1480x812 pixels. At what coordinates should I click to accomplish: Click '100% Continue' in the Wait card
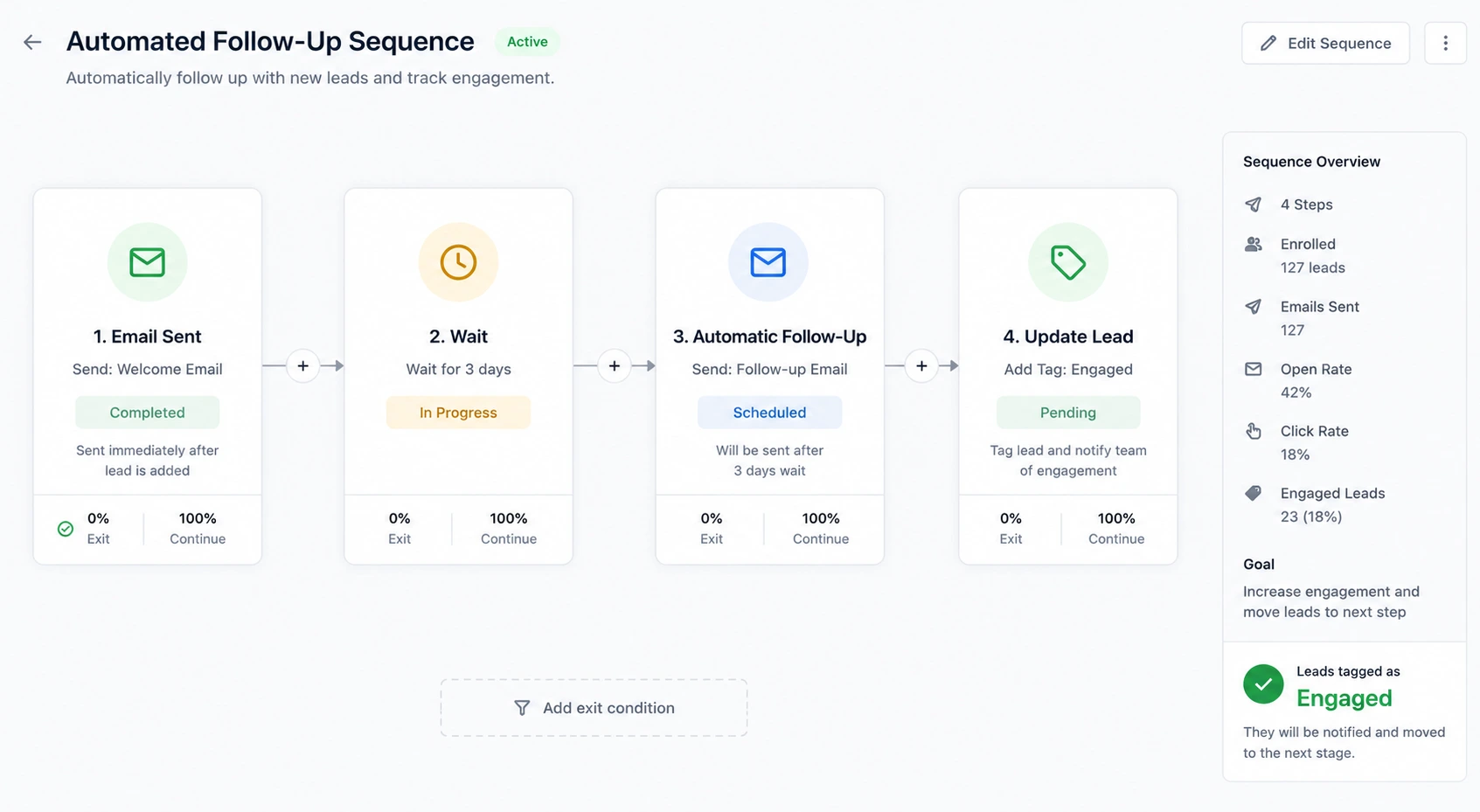coord(509,529)
